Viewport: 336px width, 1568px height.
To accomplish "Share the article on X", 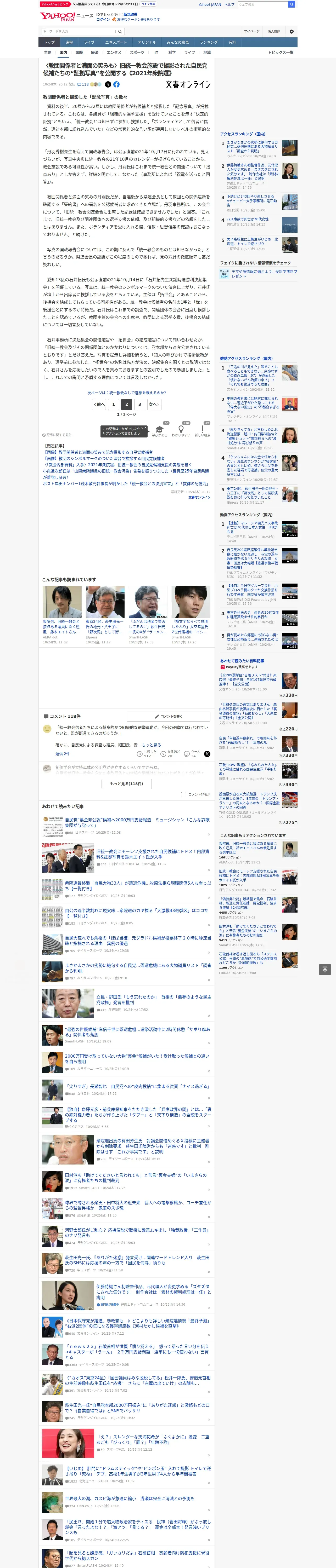I will [108, 85].
